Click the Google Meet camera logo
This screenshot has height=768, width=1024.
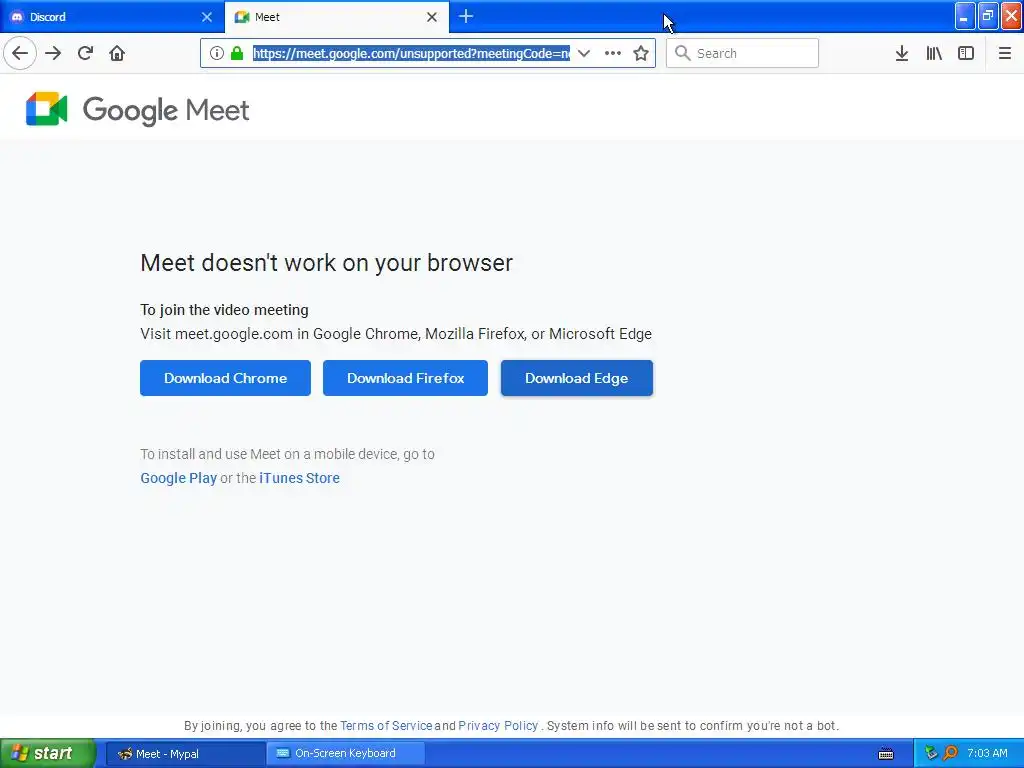(x=46, y=109)
